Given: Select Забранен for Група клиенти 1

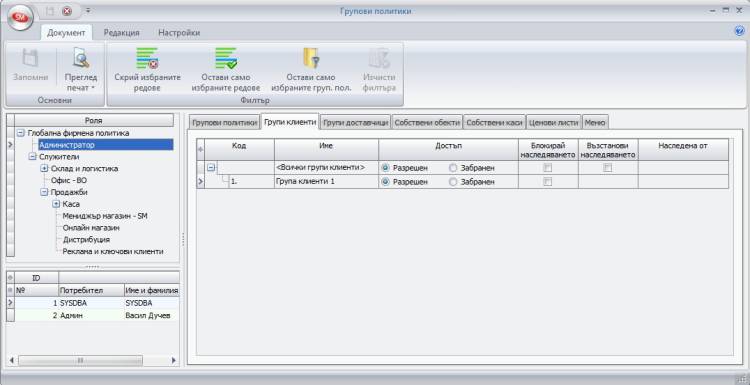Looking at the screenshot, I should point(453,182).
